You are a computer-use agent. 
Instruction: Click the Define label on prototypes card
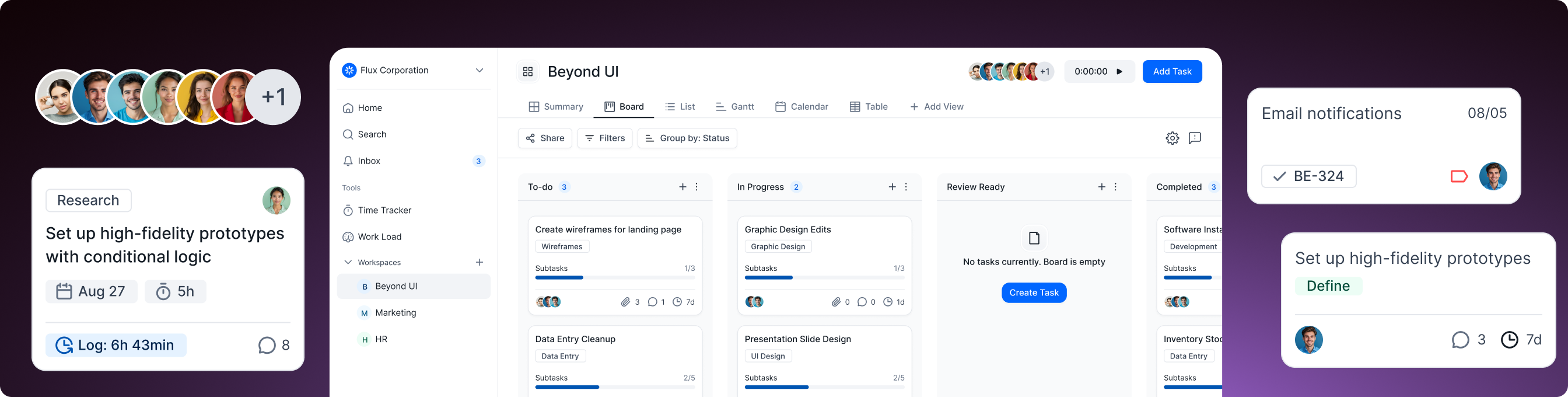(1328, 285)
